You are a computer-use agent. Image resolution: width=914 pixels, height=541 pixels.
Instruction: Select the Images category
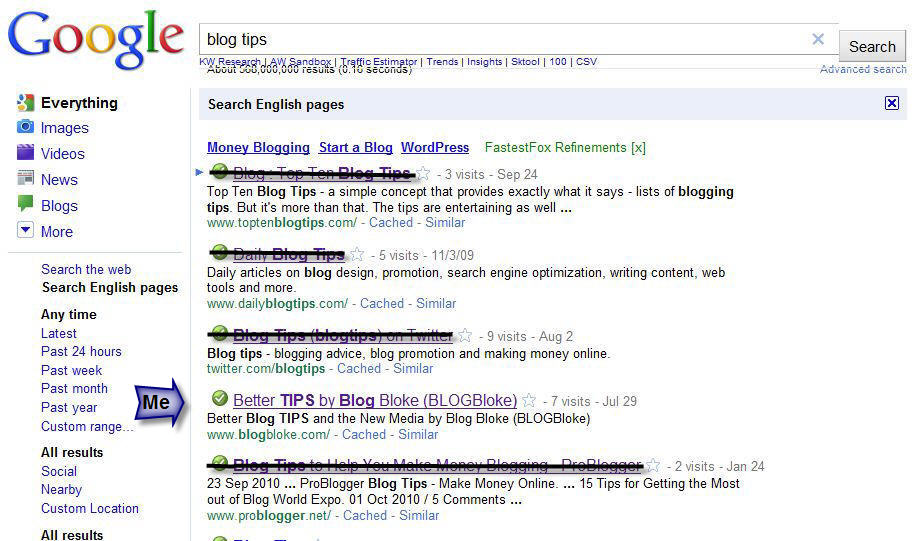coord(65,128)
